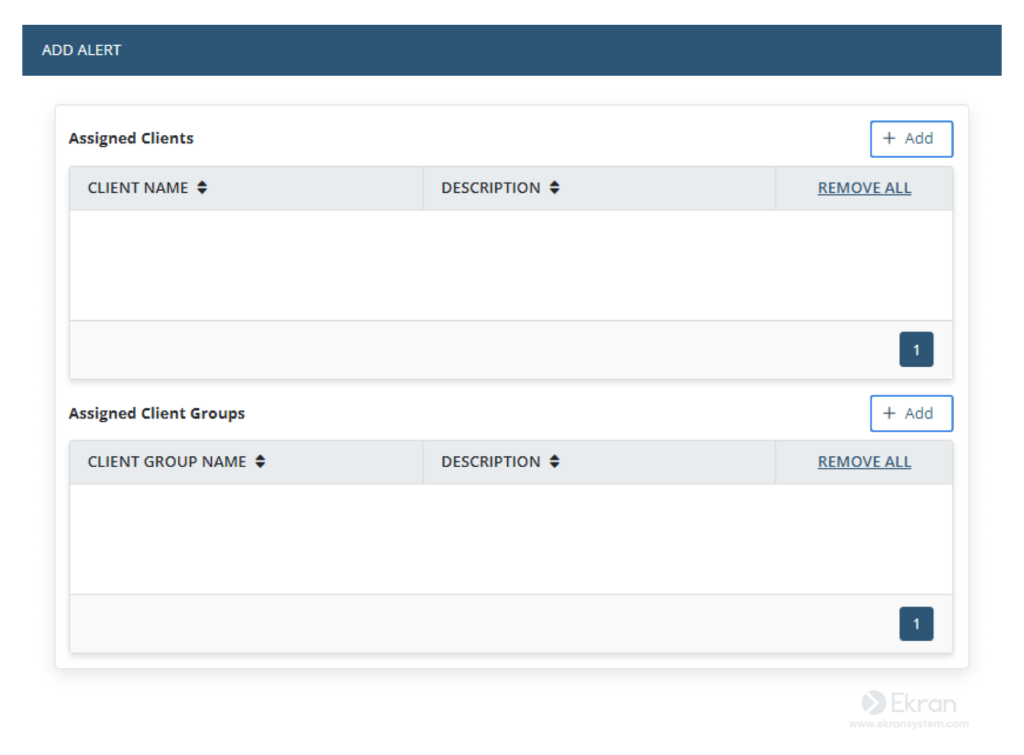Screen dimensions: 1024x755
Task: Click sort arrows next to DESCRIPTION in Client Groups
Action: [x=554, y=462]
